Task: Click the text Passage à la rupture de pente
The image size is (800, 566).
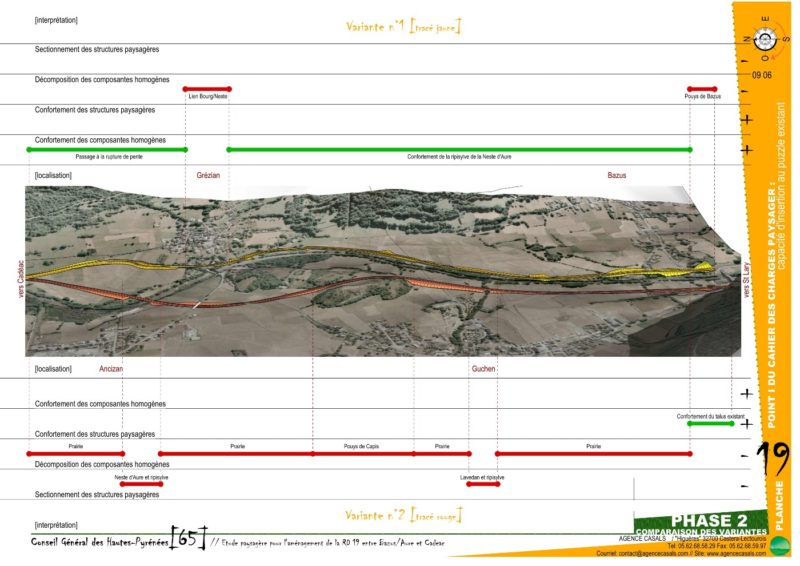Action: [x=109, y=157]
